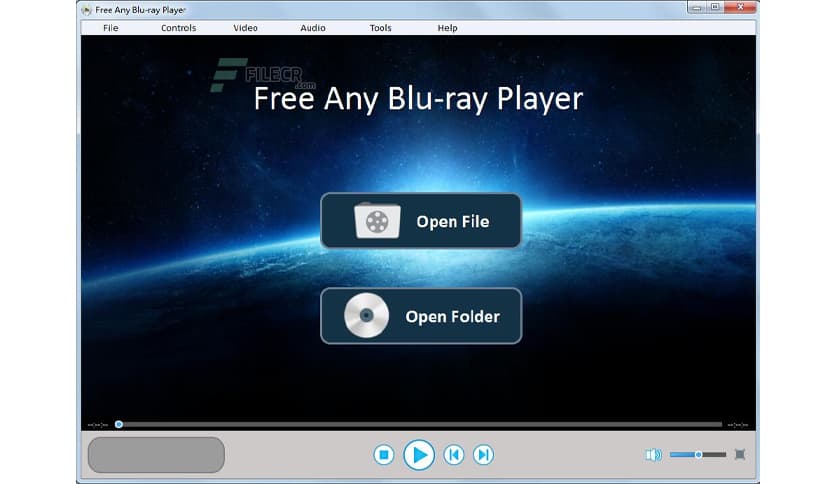This screenshot has height=484, width=836.
Task: Open the Tools menu
Action: 380,28
